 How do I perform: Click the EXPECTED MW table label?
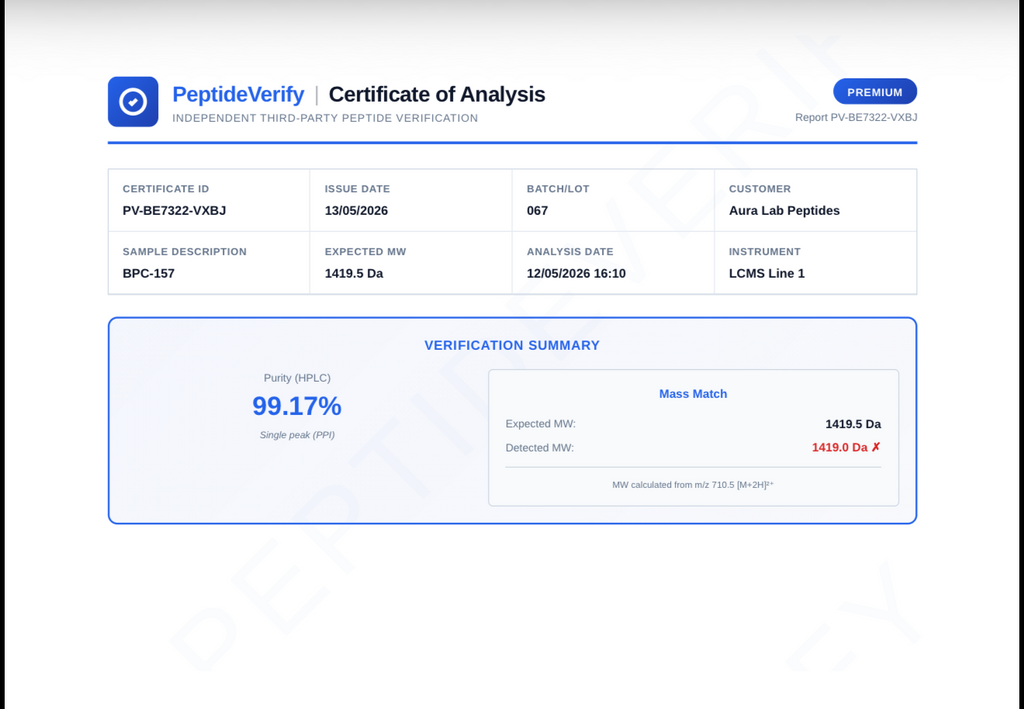(366, 251)
